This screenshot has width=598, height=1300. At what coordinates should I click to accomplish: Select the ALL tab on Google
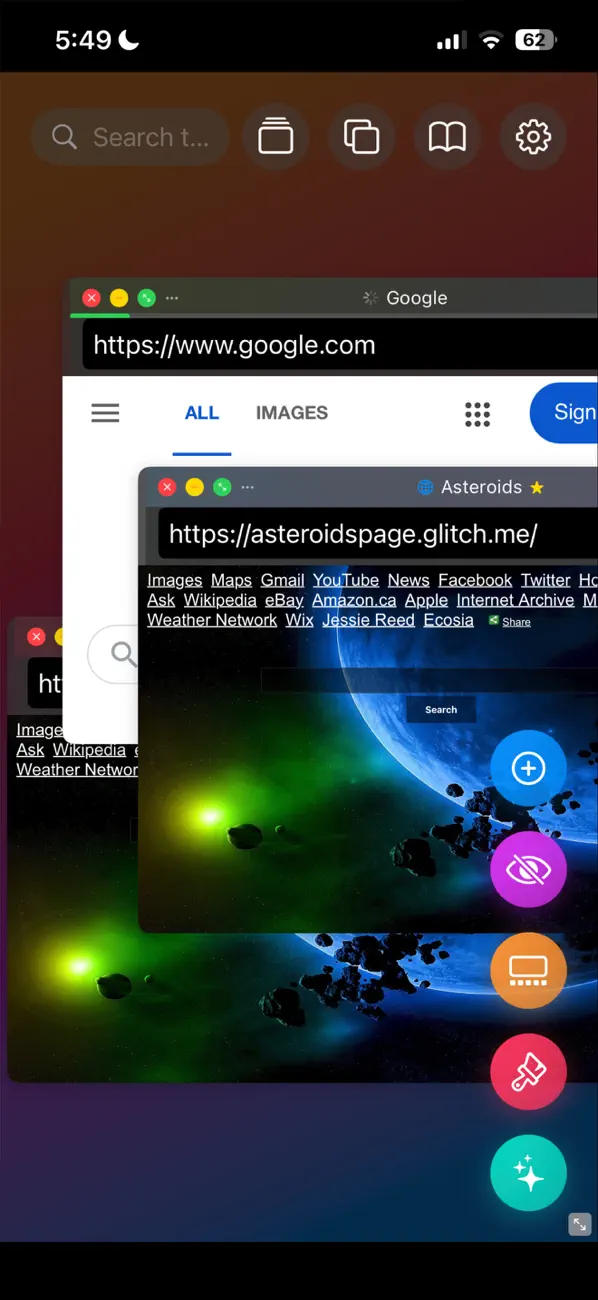pos(202,413)
